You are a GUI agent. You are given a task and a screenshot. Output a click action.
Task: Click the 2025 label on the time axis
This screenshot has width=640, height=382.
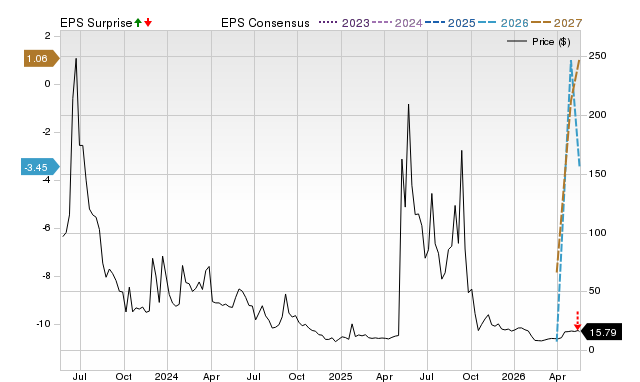[x=340, y=376]
